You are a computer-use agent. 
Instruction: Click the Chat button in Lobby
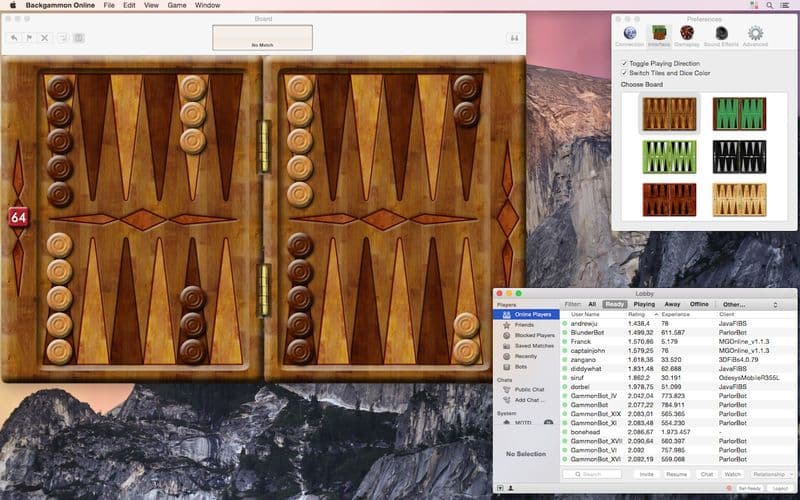pyautogui.click(x=707, y=474)
